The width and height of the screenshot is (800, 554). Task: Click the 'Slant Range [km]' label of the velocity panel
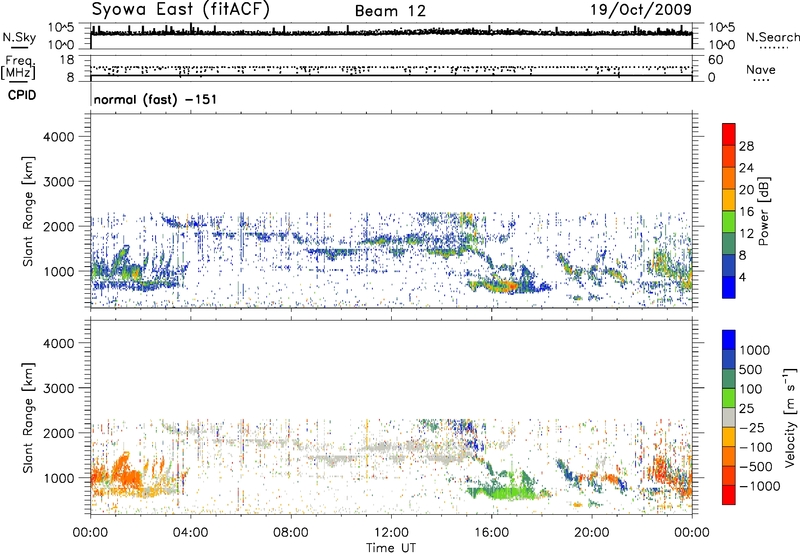pyautogui.click(x=29, y=418)
